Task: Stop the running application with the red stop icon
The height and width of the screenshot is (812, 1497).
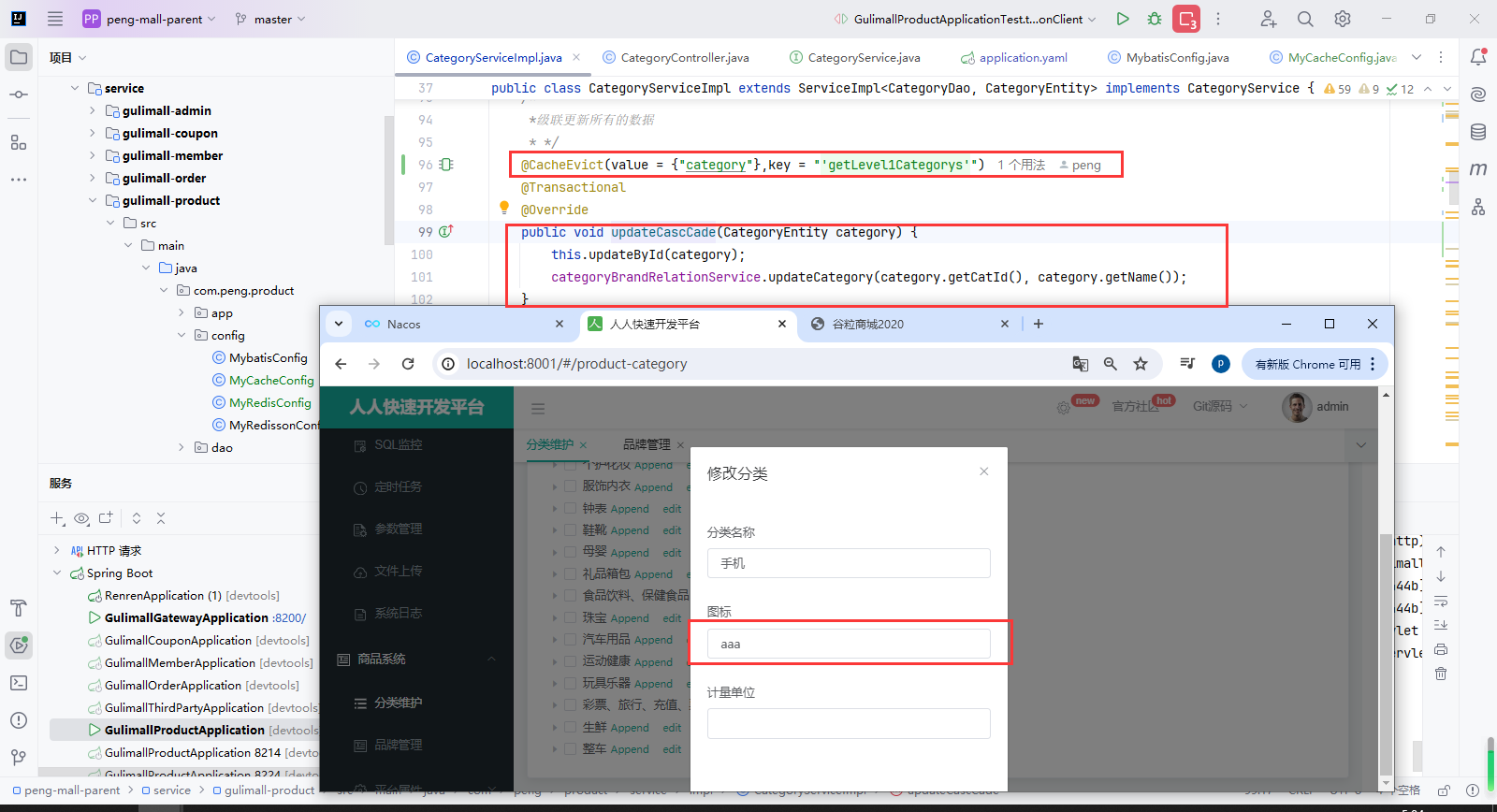Action: click(x=1186, y=19)
